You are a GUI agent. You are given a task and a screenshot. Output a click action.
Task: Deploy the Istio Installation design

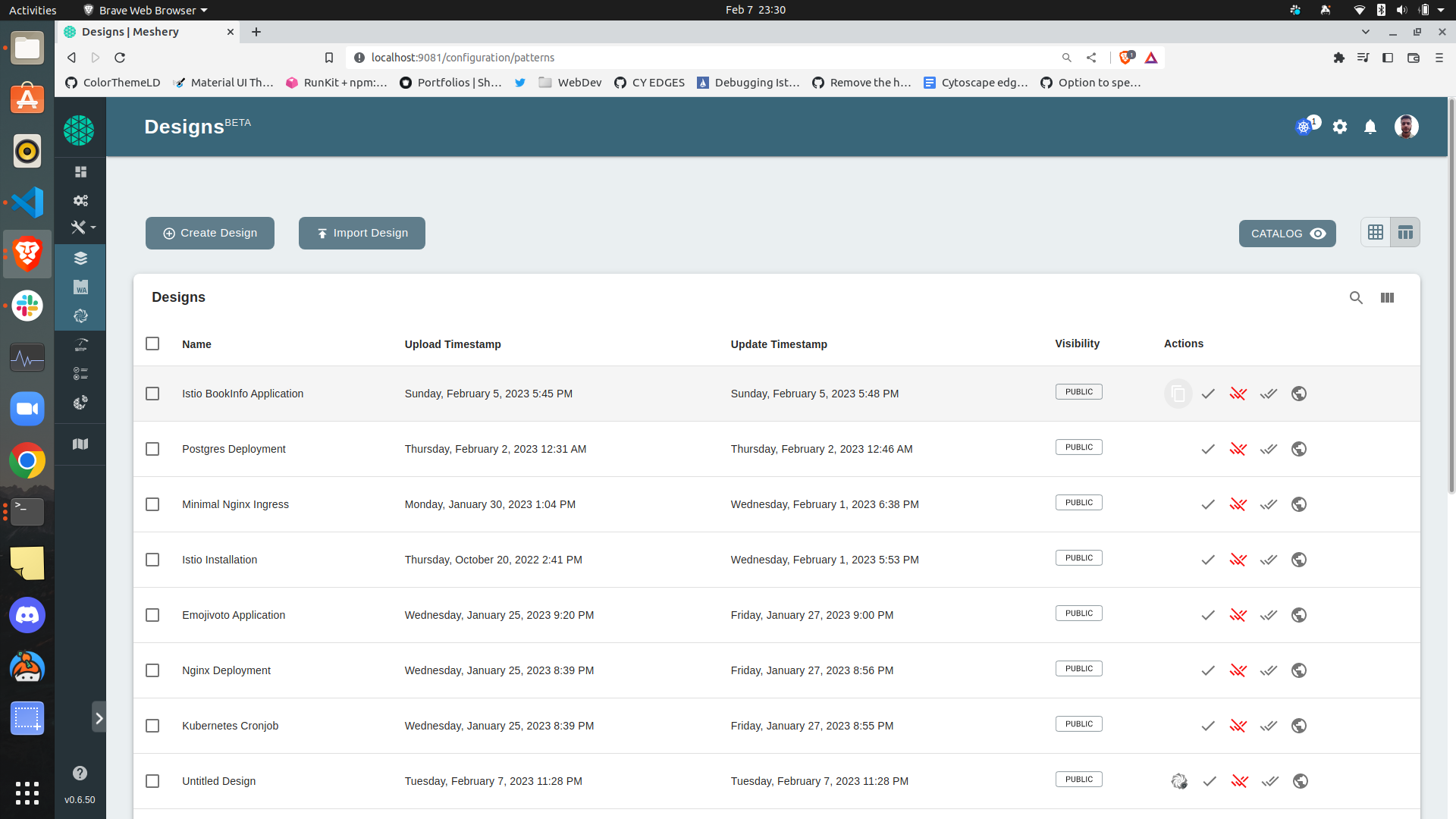pyautogui.click(x=1269, y=560)
